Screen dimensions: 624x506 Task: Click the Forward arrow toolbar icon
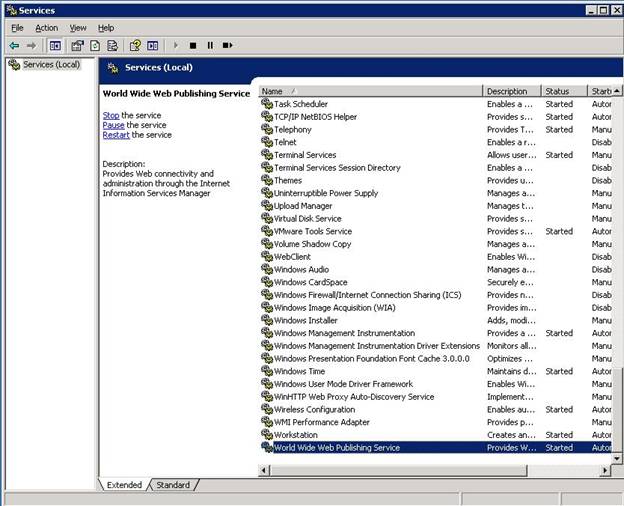coord(31,46)
